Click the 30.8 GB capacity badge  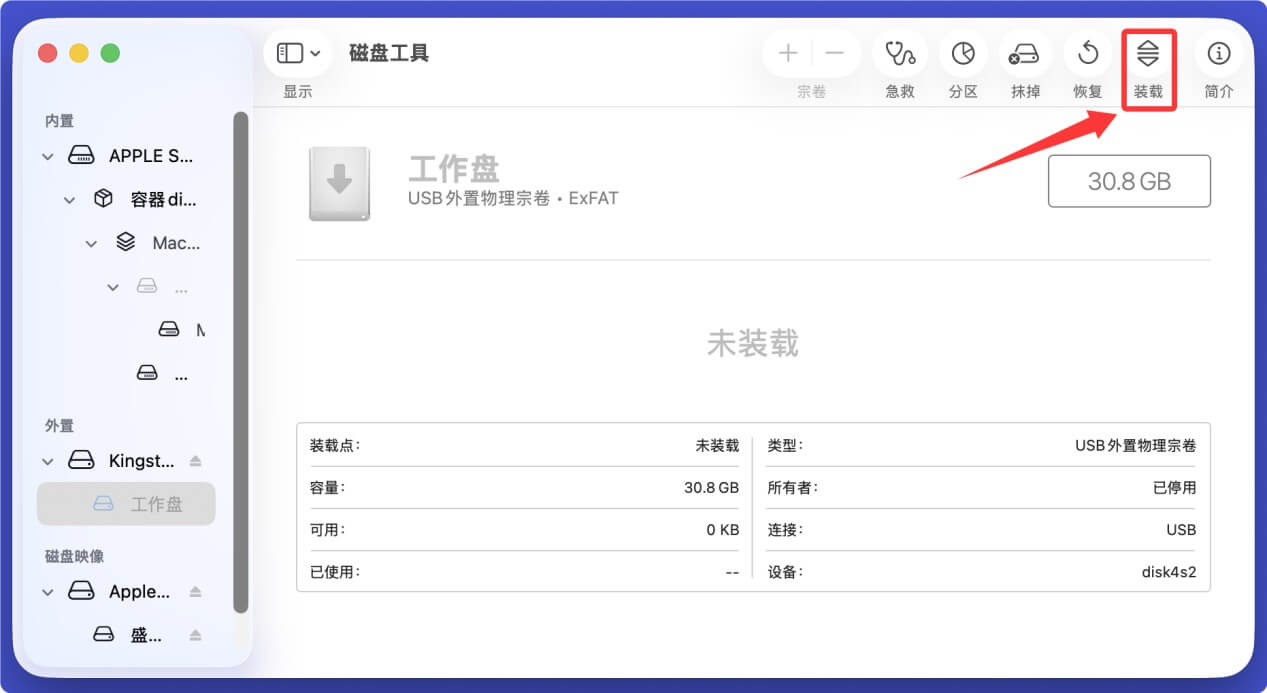pyautogui.click(x=1129, y=181)
